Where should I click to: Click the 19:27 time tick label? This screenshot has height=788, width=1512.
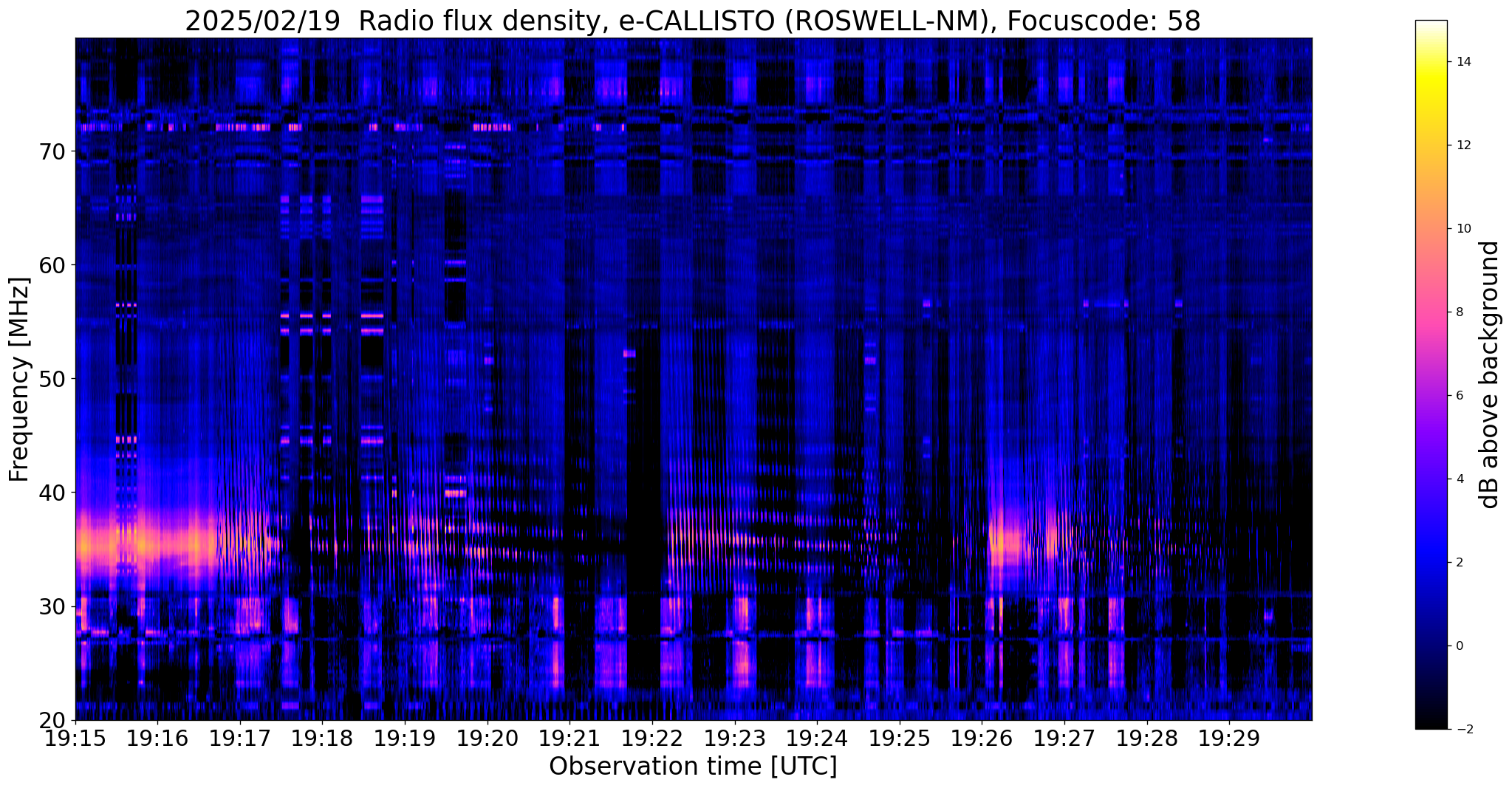tap(1064, 739)
